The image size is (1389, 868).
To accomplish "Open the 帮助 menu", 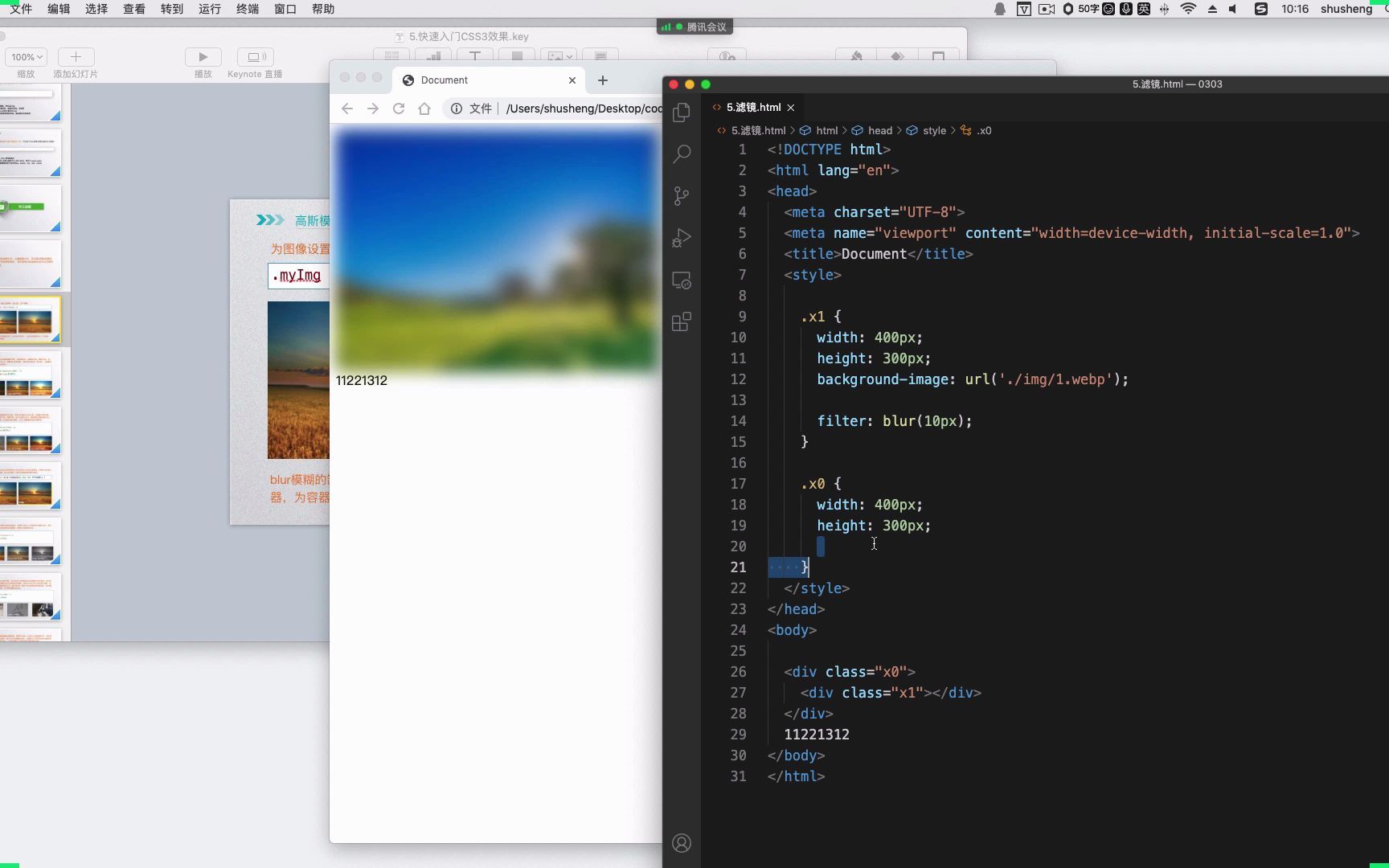I will [x=323, y=9].
